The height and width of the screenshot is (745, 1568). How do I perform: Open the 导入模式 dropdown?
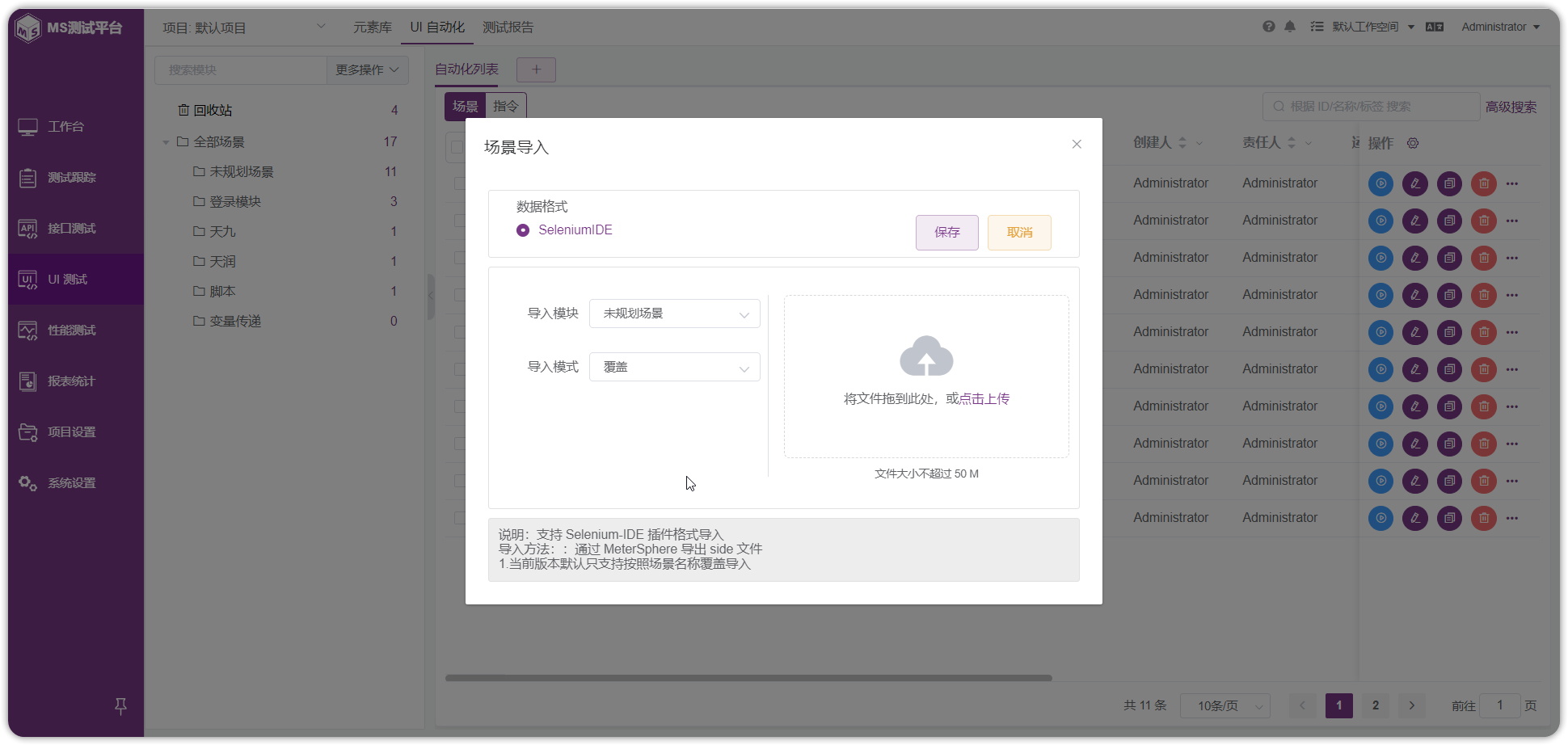point(675,367)
